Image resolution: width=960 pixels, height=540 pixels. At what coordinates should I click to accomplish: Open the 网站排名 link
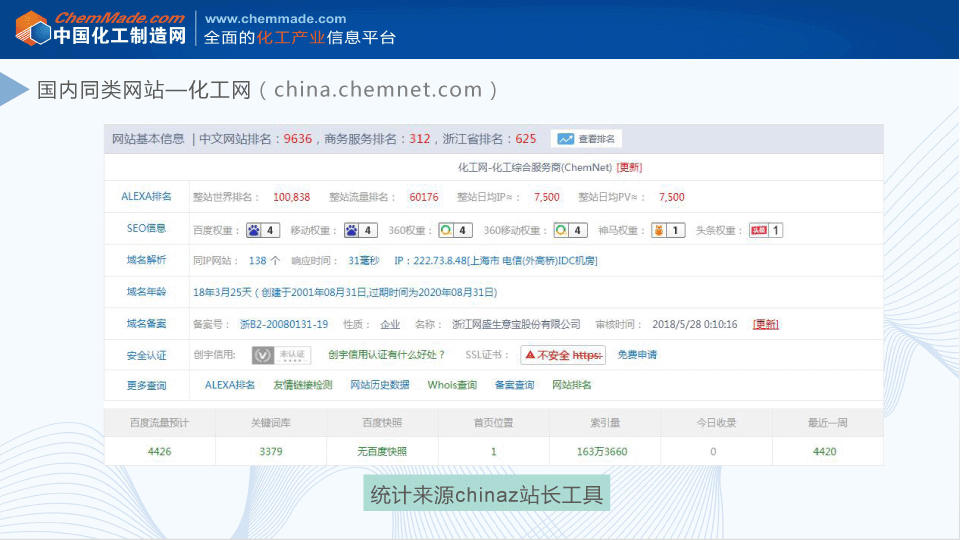(572, 384)
